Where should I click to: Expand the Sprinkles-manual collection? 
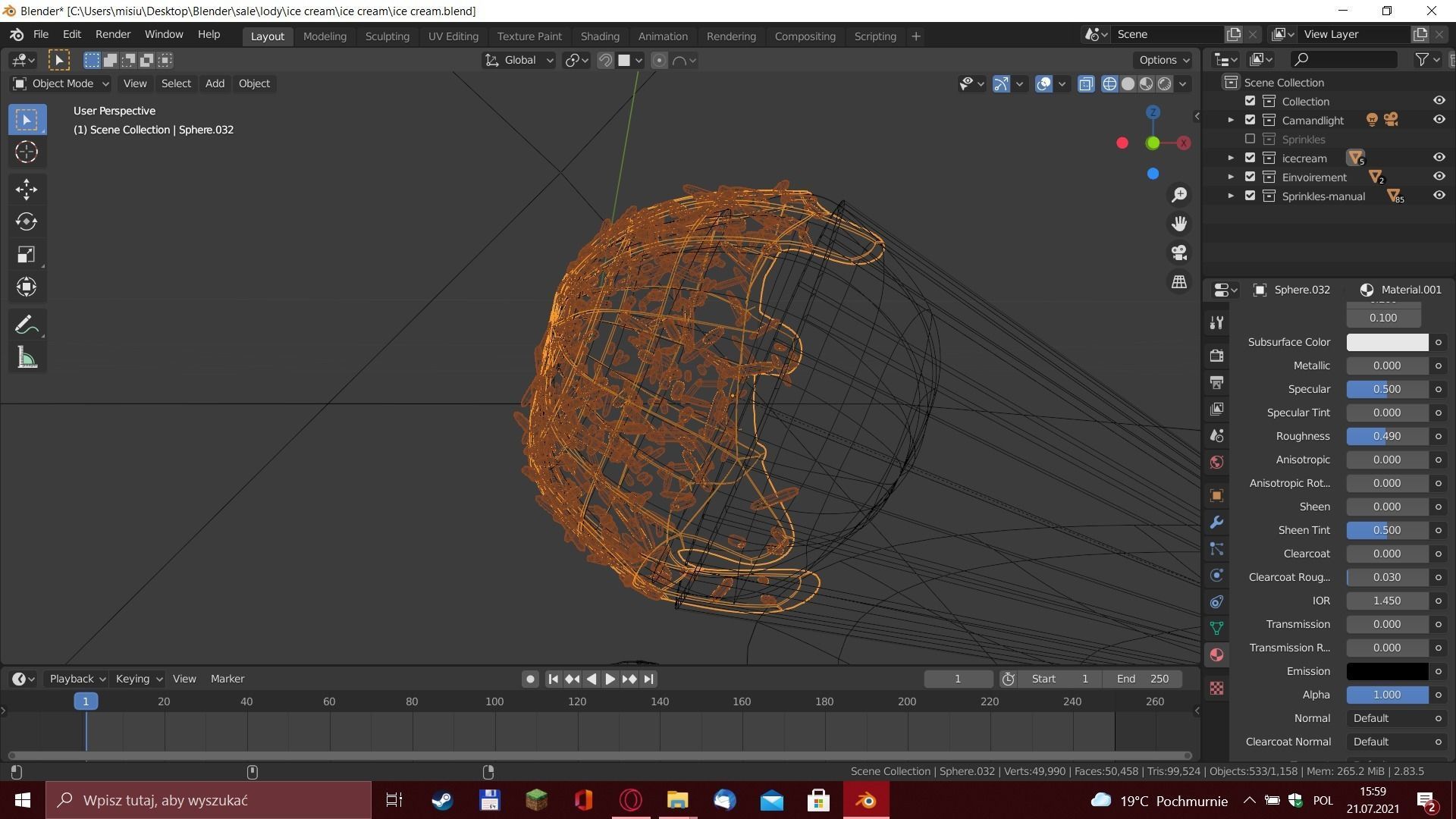[x=1231, y=196]
